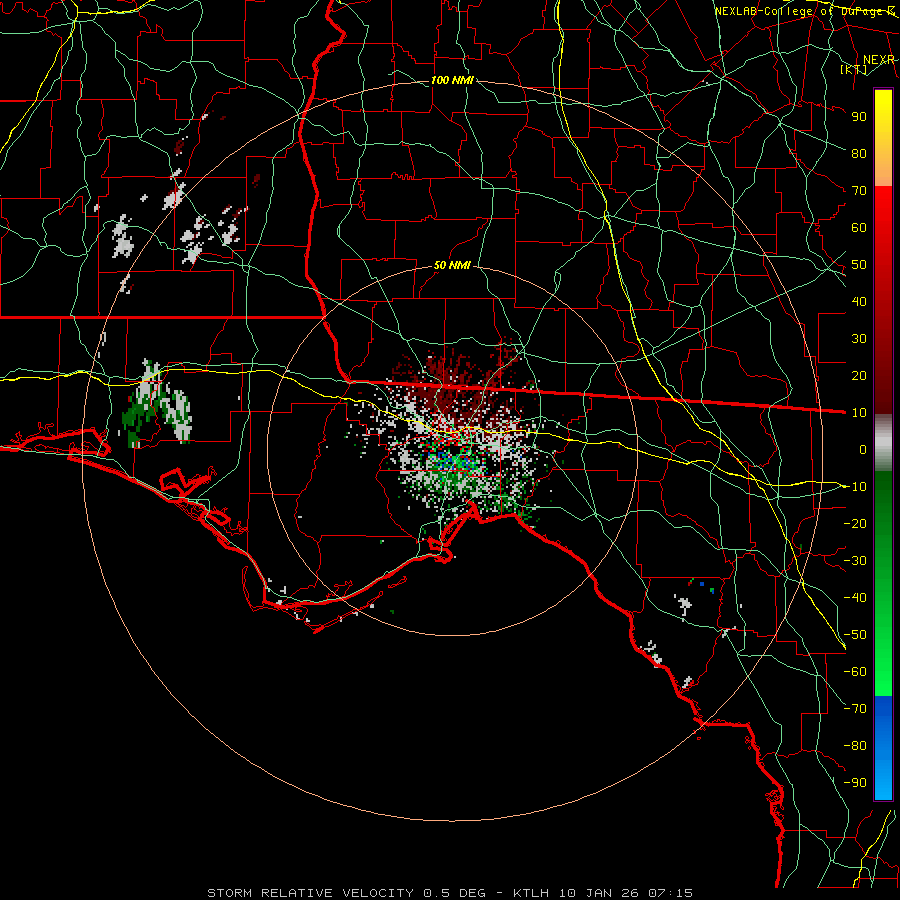Click the "-40" label on velocity scale

point(855,598)
